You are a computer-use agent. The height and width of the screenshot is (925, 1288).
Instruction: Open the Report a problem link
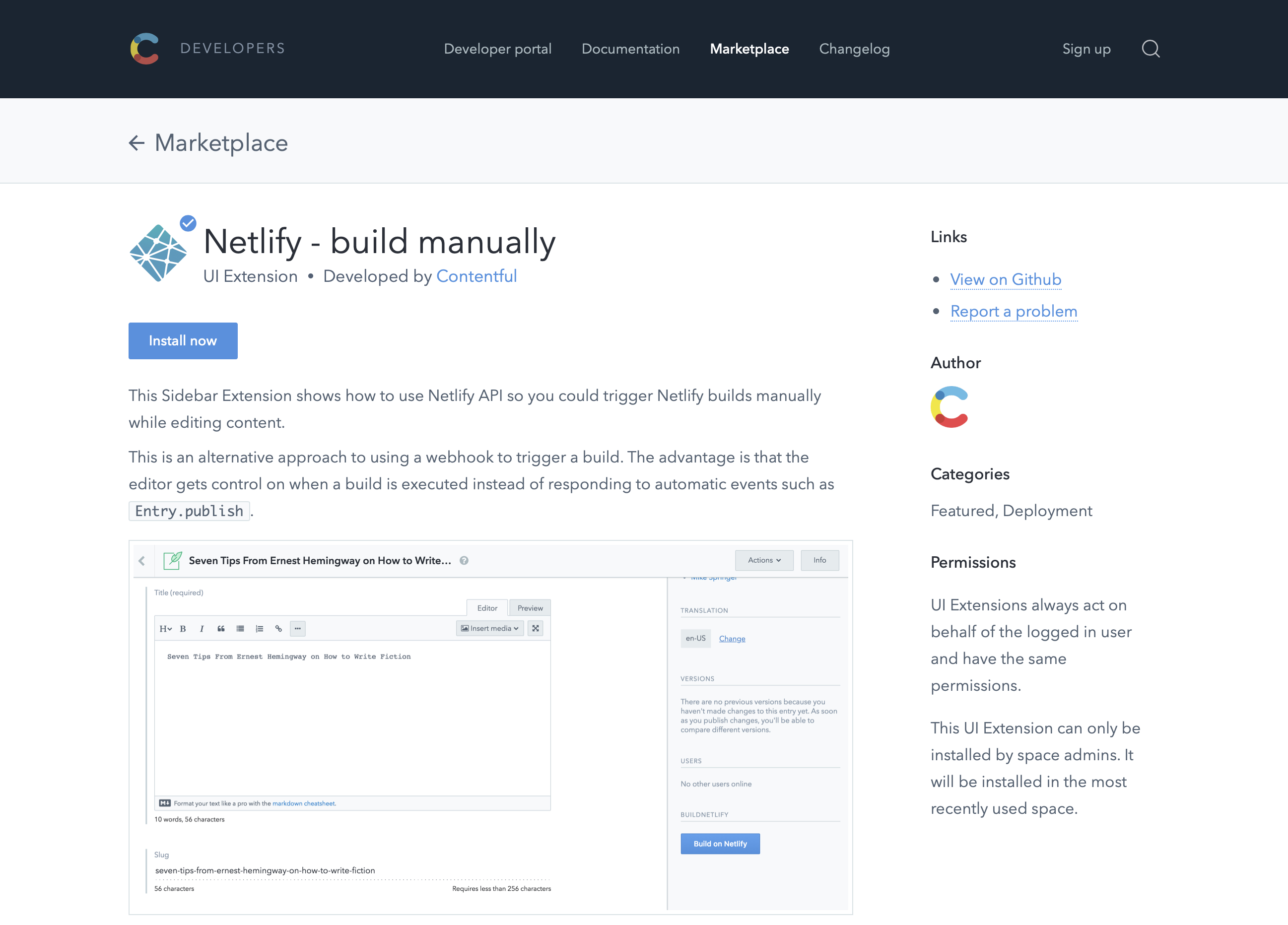pyautogui.click(x=1014, y=311)
